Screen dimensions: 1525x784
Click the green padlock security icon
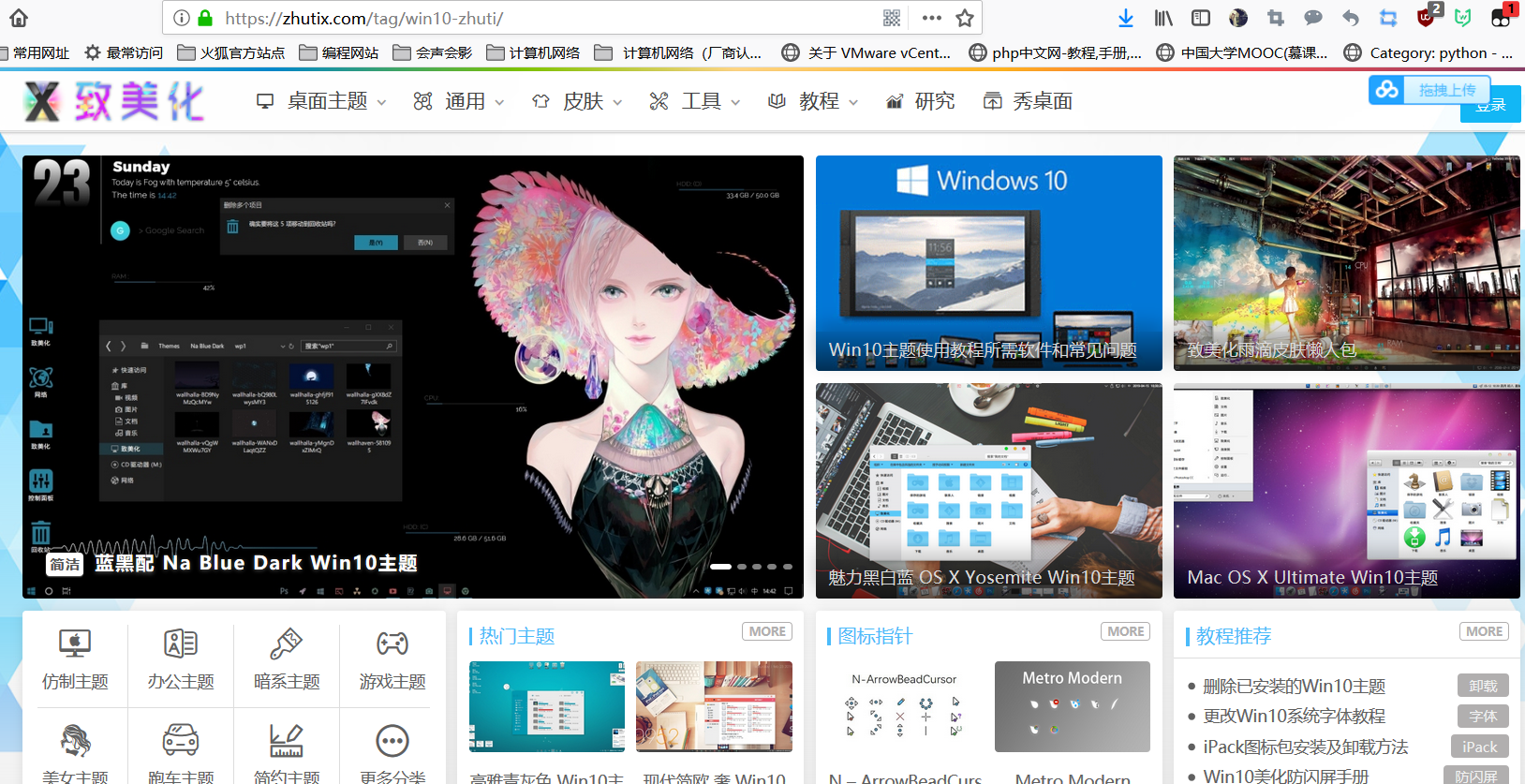[x=205, y=18]
